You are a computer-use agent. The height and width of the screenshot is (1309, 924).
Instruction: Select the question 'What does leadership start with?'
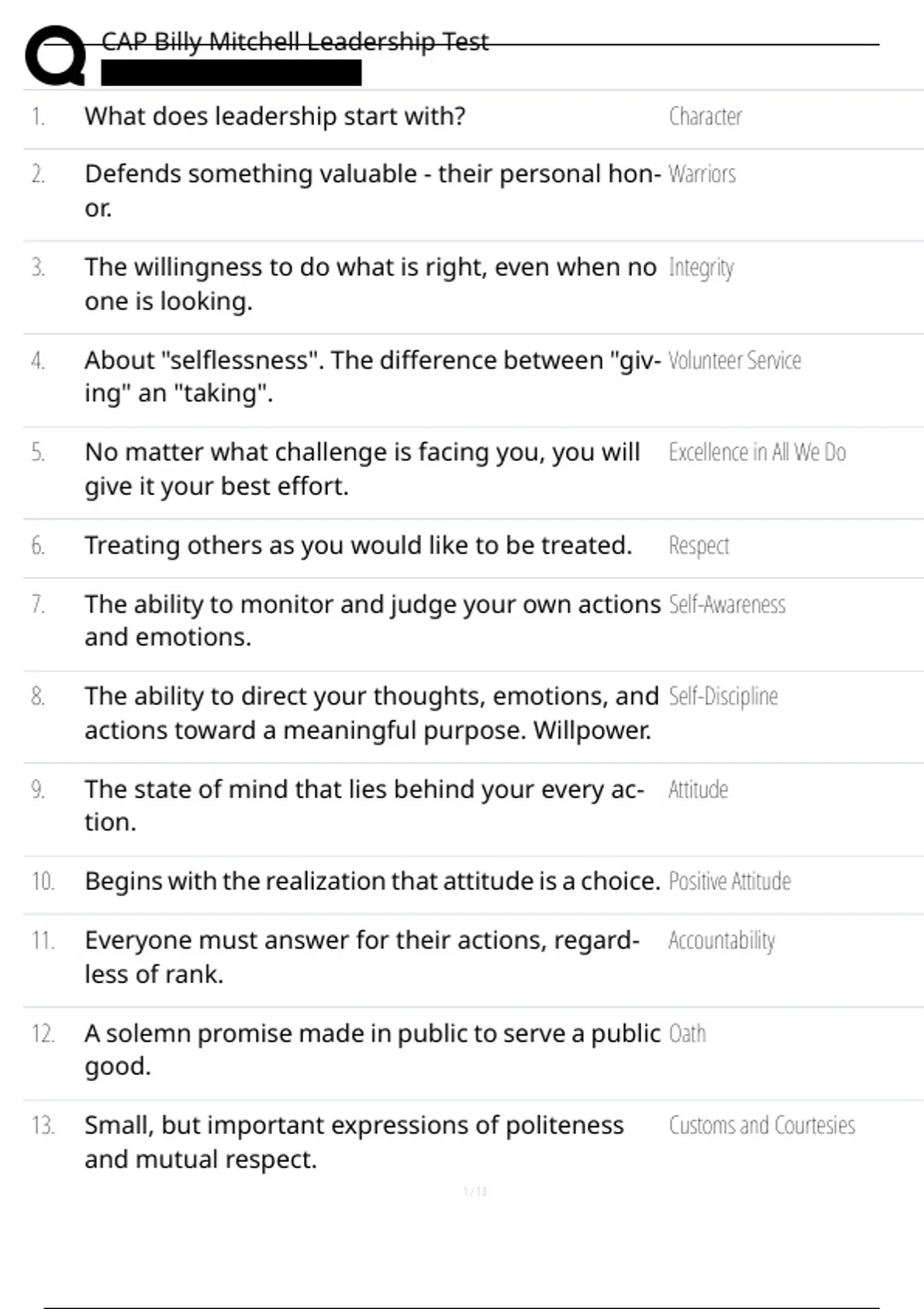[x=275, y=116]
